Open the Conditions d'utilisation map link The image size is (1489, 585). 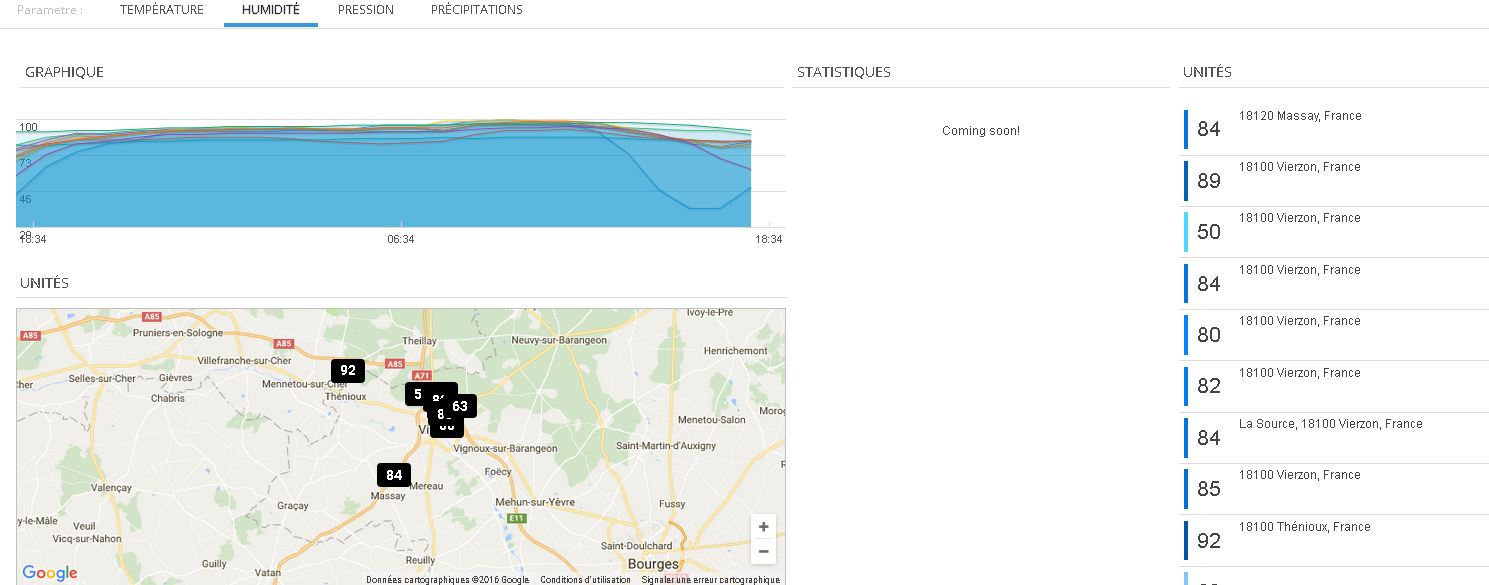coord(585,580)
